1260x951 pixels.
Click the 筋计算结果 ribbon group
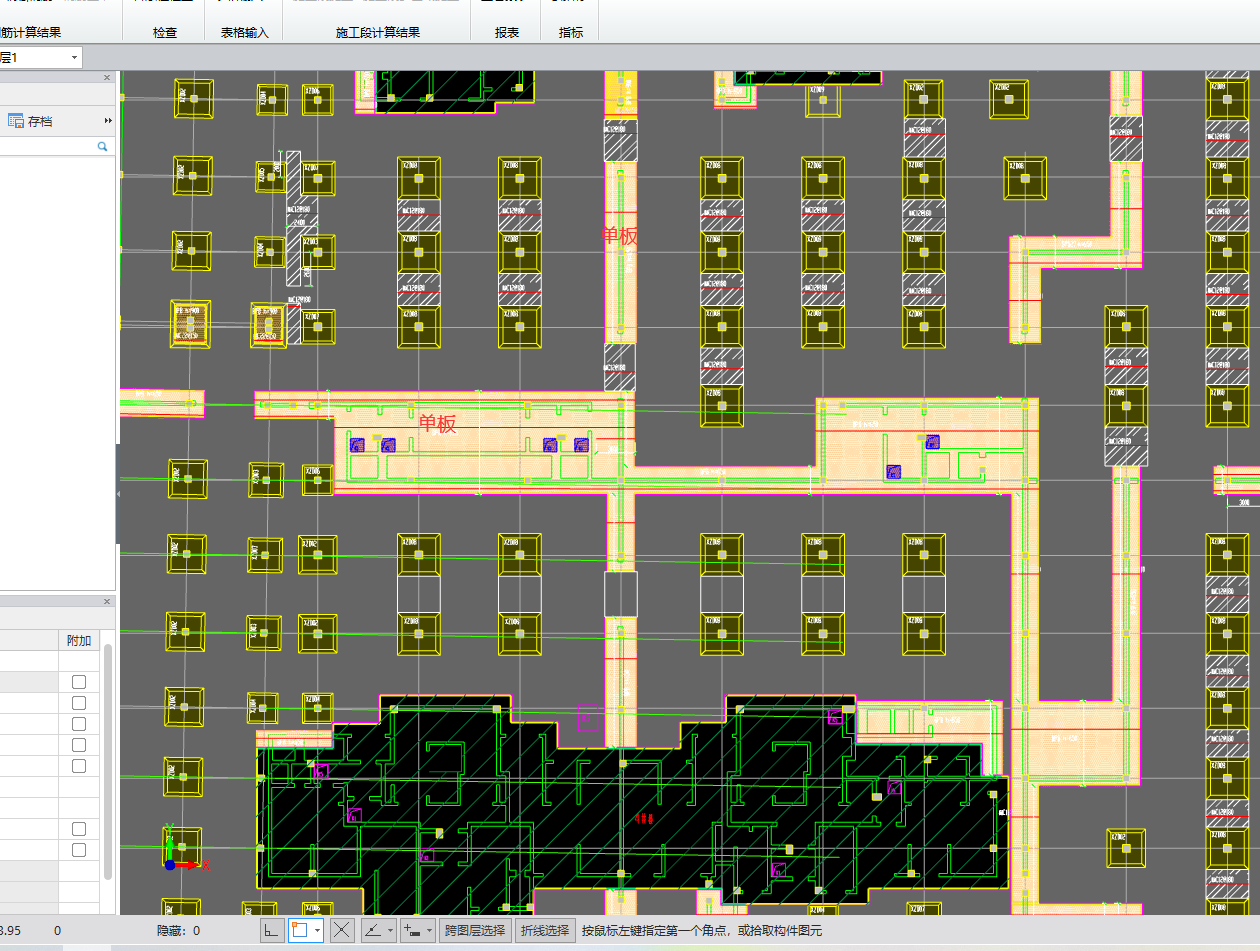pos(31,33)
